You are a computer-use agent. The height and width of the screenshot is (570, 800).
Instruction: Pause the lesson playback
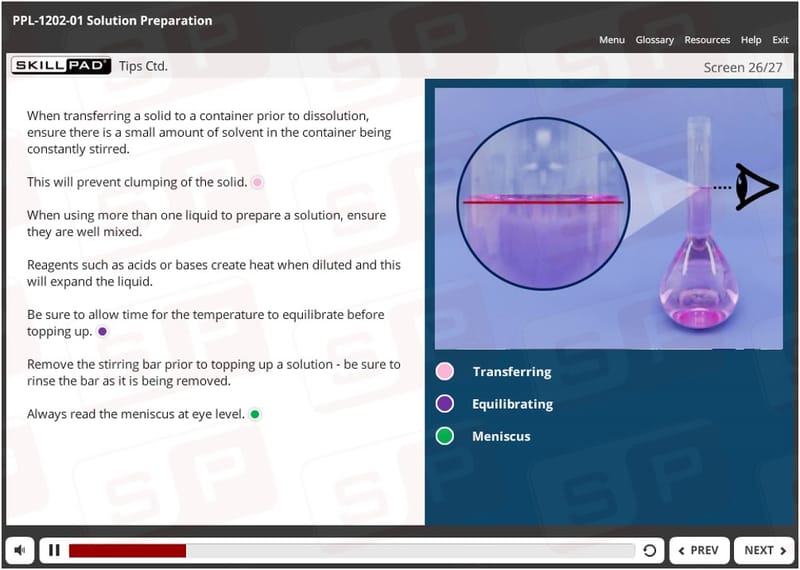click(54, 550)
